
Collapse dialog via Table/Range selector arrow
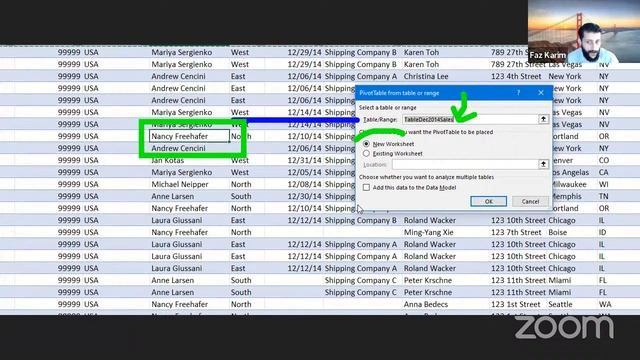pos(543,119)
